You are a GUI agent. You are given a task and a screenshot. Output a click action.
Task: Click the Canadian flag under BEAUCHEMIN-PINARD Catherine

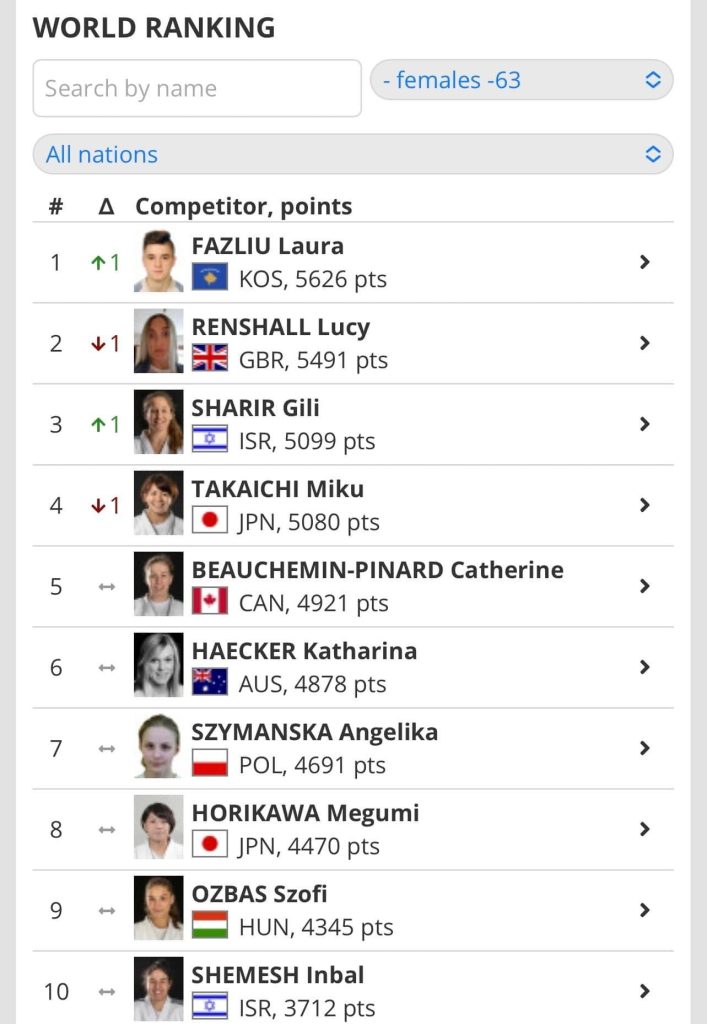point(210,601)
